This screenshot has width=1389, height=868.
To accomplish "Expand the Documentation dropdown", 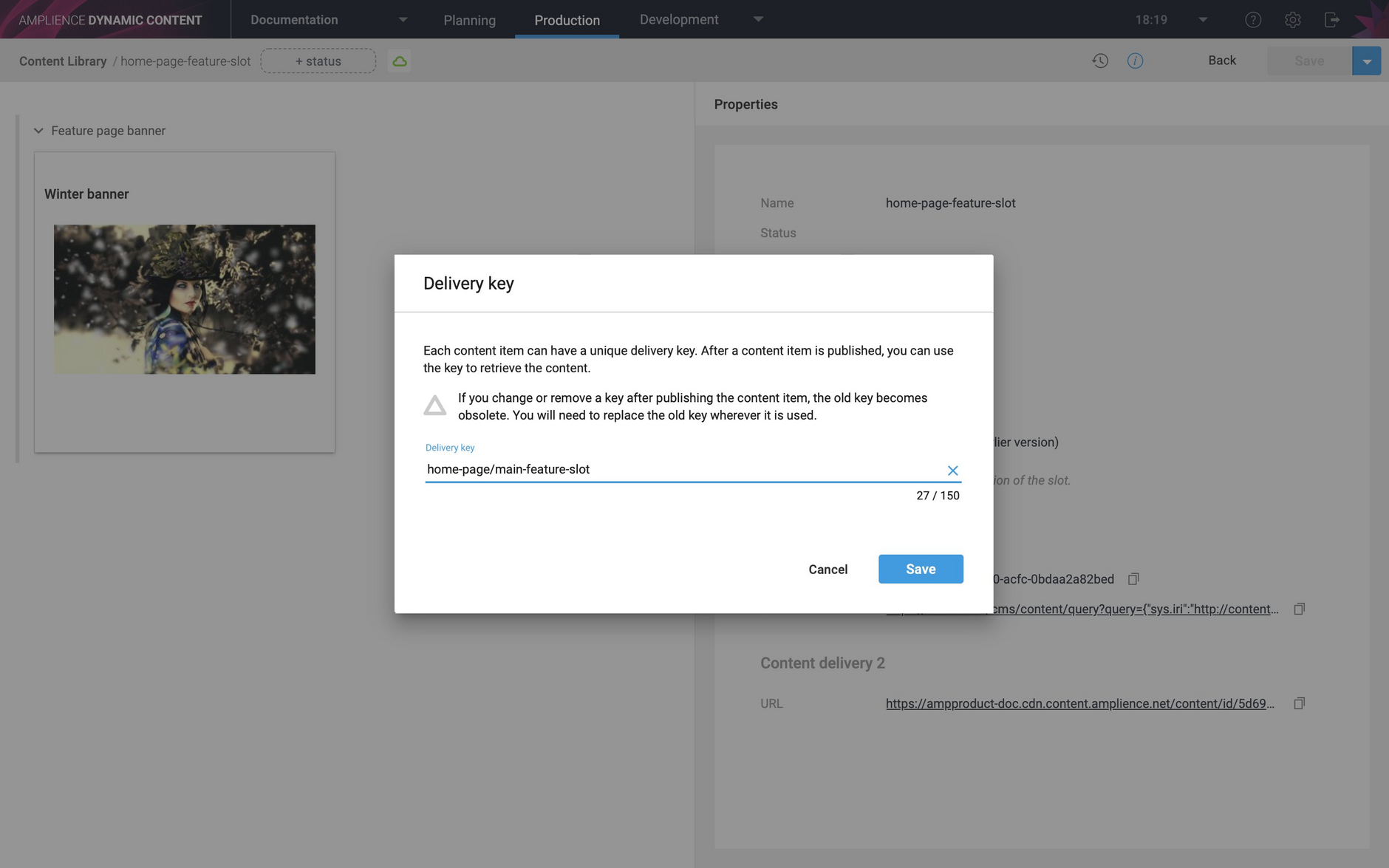I will 403,19.
